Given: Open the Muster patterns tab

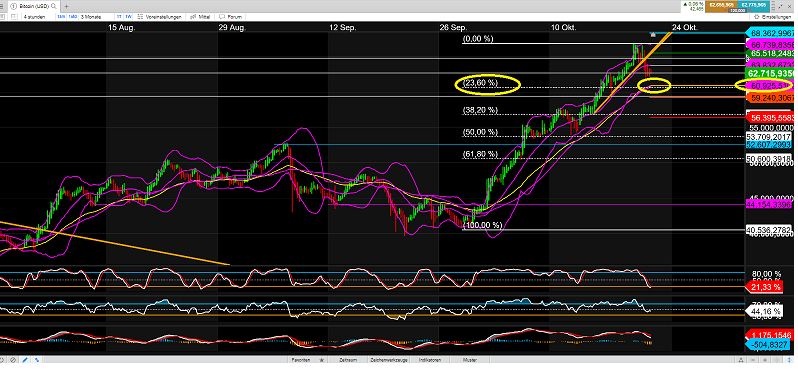Looking at the screenshot, I should (x=469, y=360).
